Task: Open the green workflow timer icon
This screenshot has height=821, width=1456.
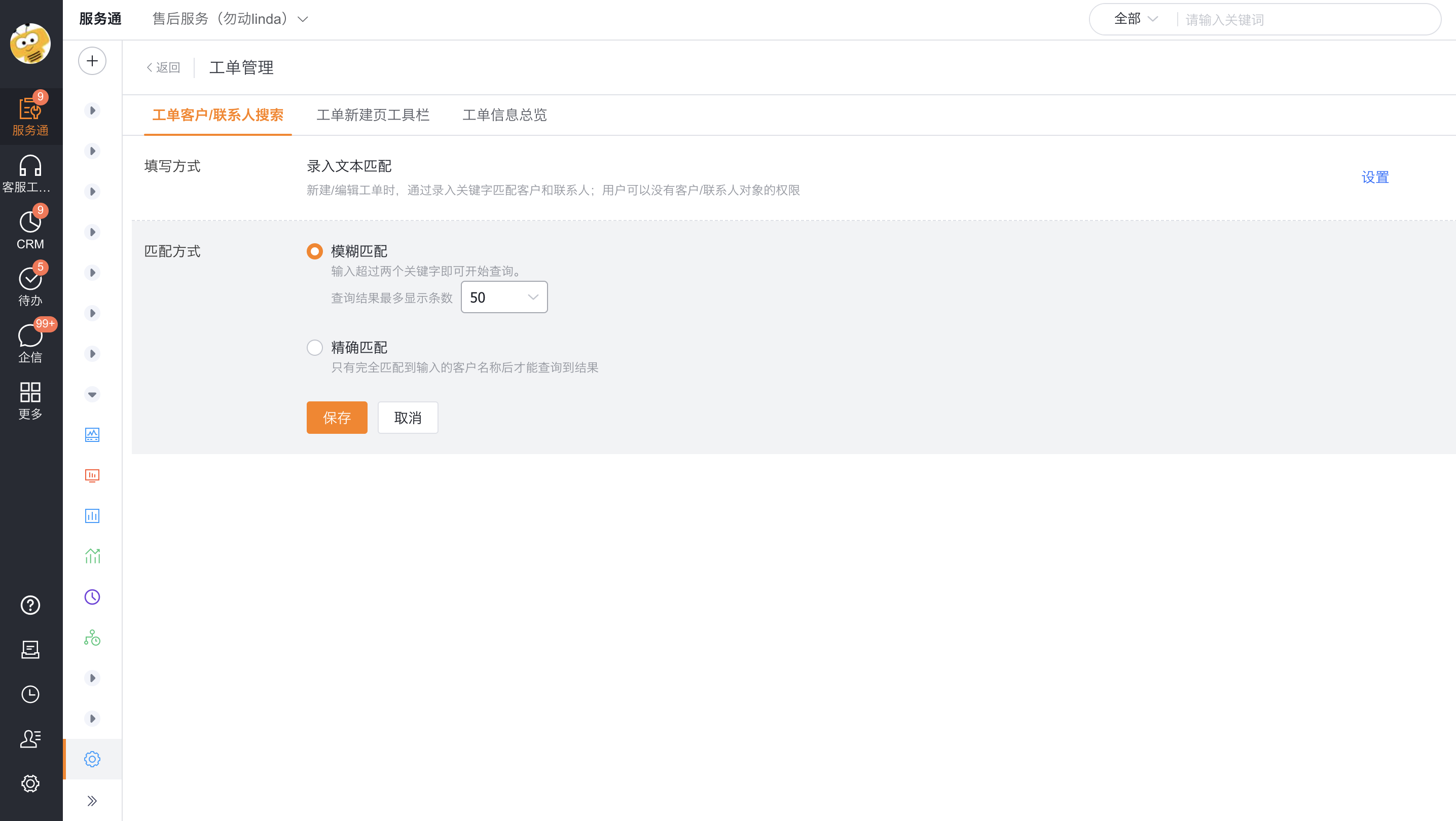Action: tap(92, 638)
